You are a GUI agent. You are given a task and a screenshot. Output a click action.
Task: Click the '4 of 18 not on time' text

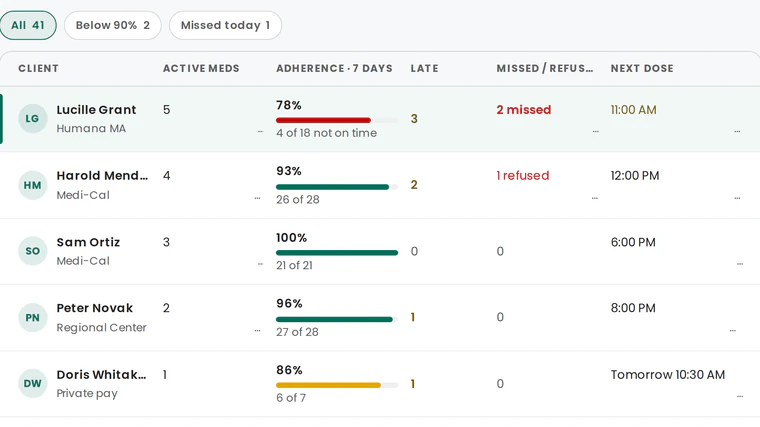click(x=327, y=133)
